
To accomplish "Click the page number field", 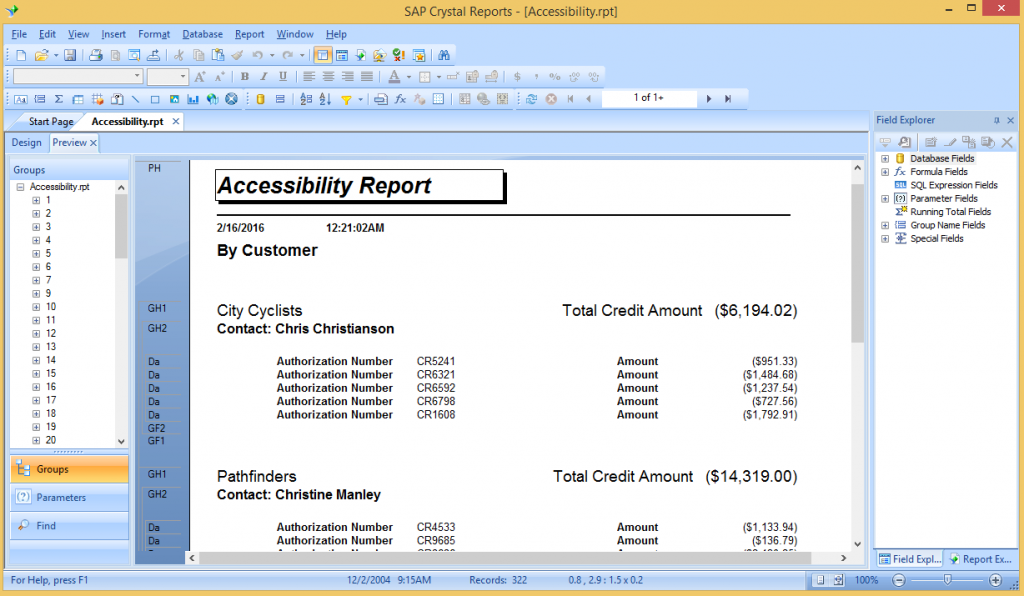I will coord(649,98).
